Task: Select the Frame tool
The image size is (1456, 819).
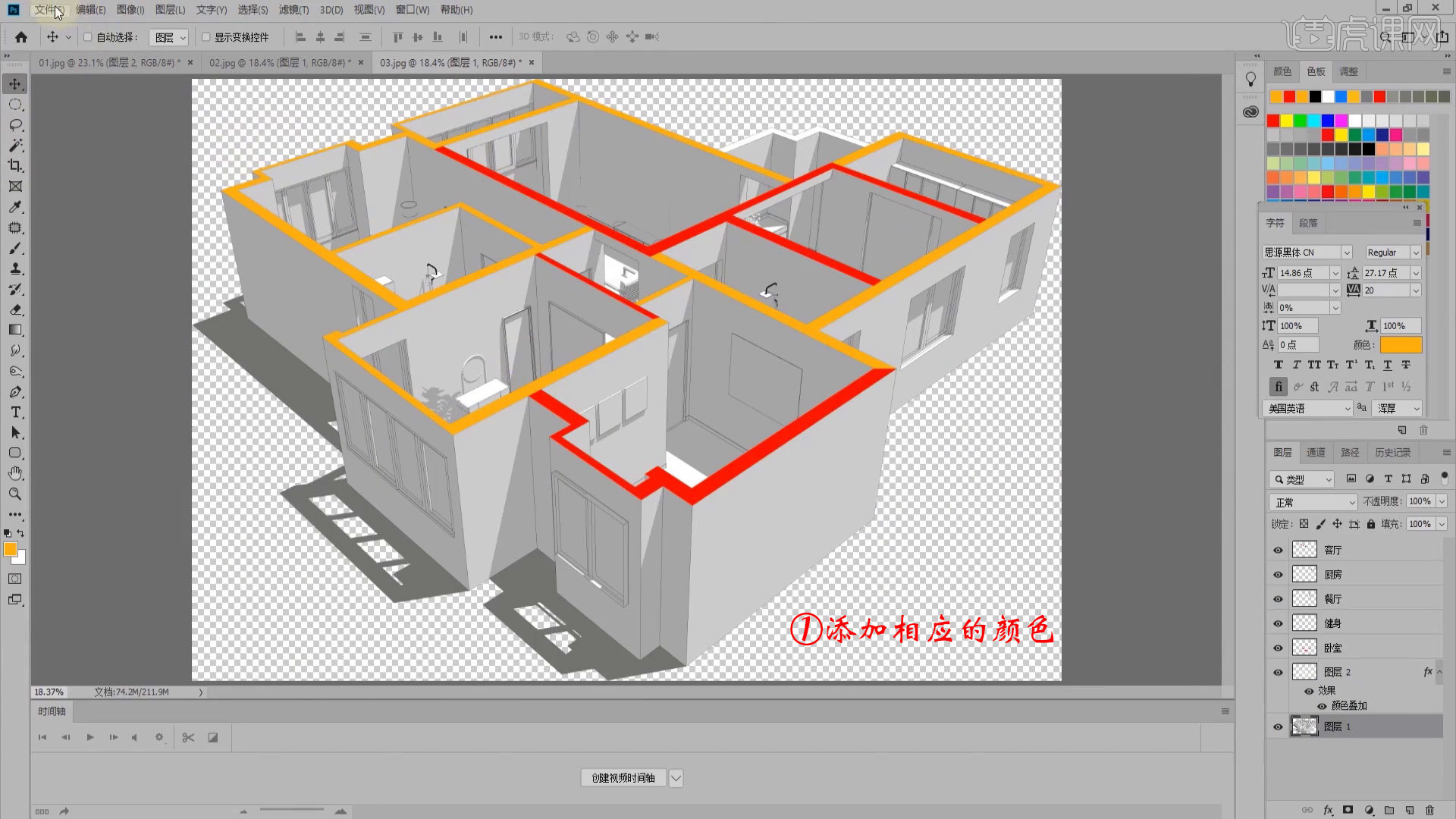Action: click(x=15, y=187)
